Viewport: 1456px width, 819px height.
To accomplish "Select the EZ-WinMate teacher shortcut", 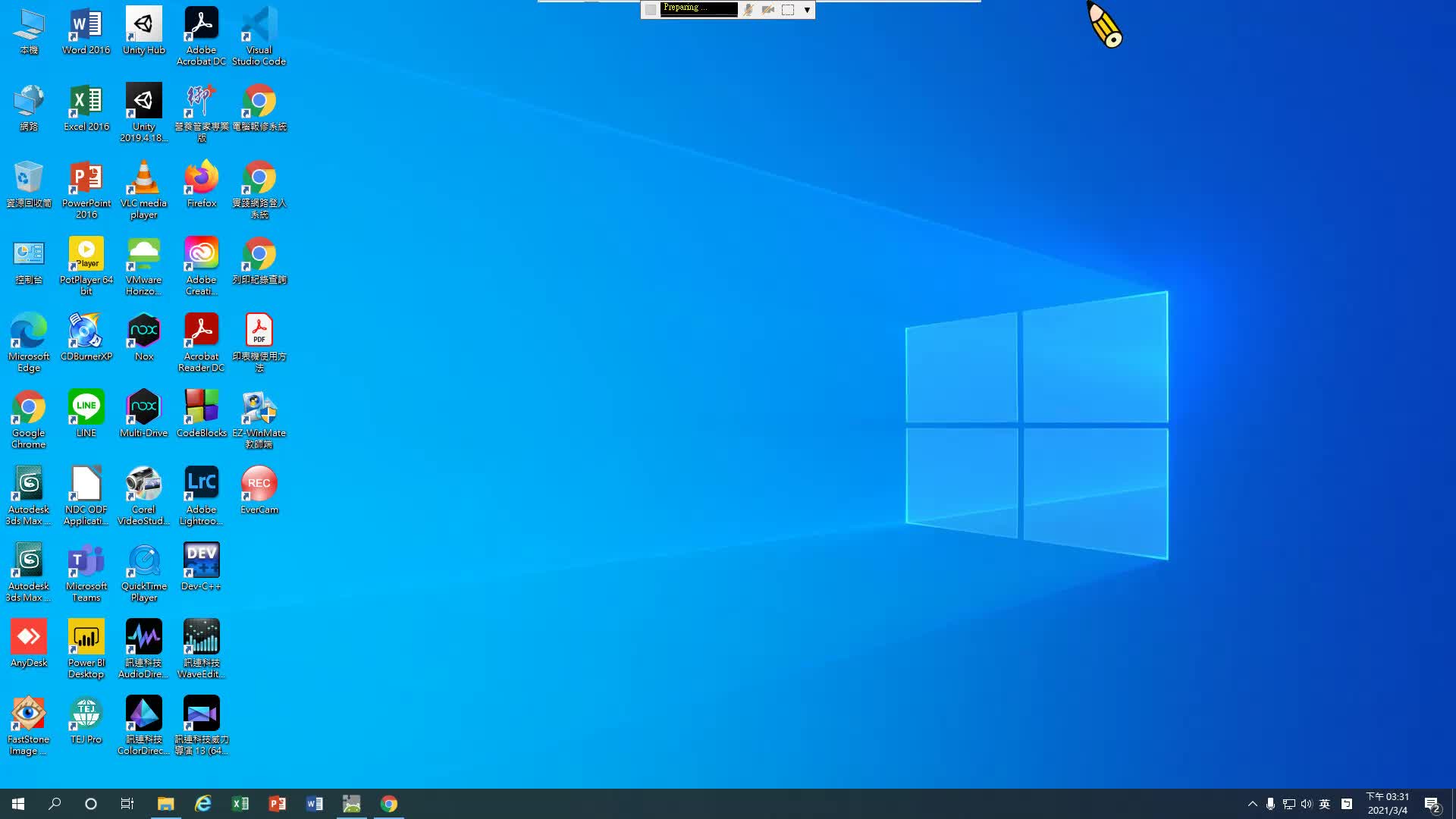I will coord(259,419).
